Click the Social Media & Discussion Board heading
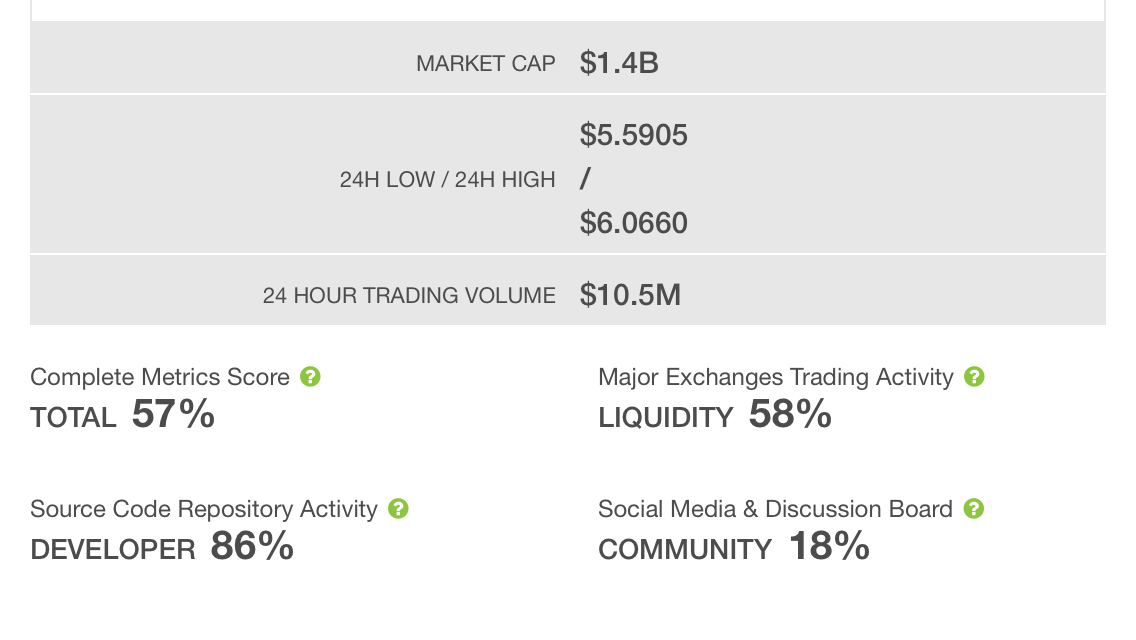 point(775,509)
